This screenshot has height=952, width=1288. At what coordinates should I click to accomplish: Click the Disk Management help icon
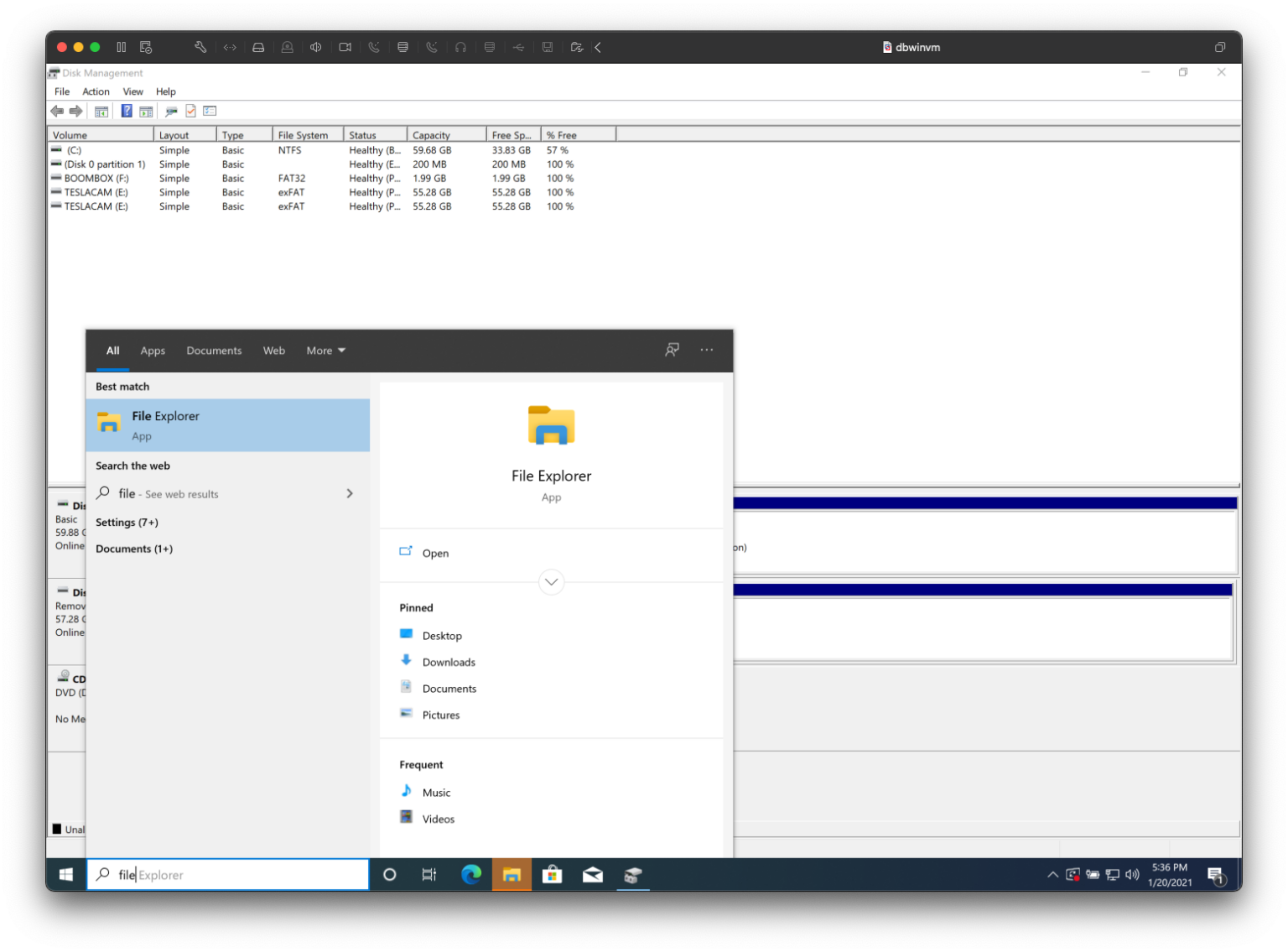[x=126, y=111]
